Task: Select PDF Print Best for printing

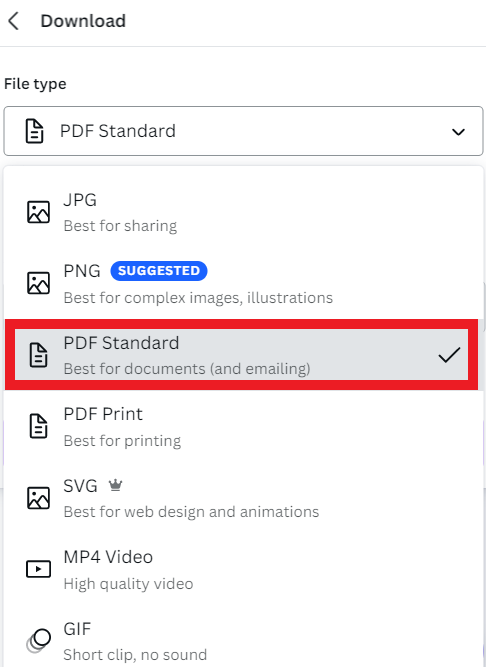Action: tap(243, 426)
